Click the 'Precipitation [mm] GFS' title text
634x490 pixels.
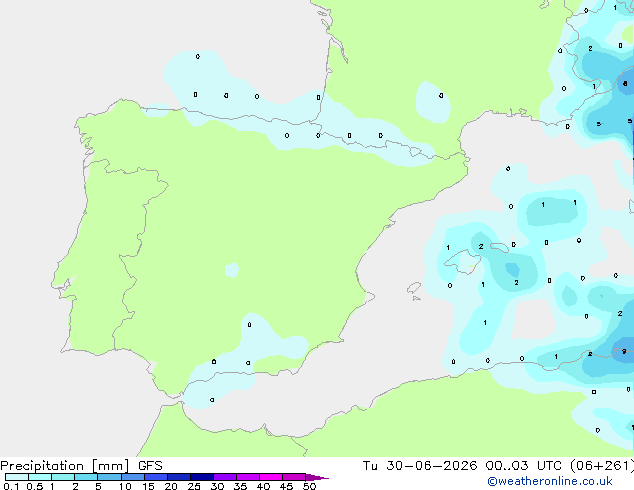tap(81, 466)
